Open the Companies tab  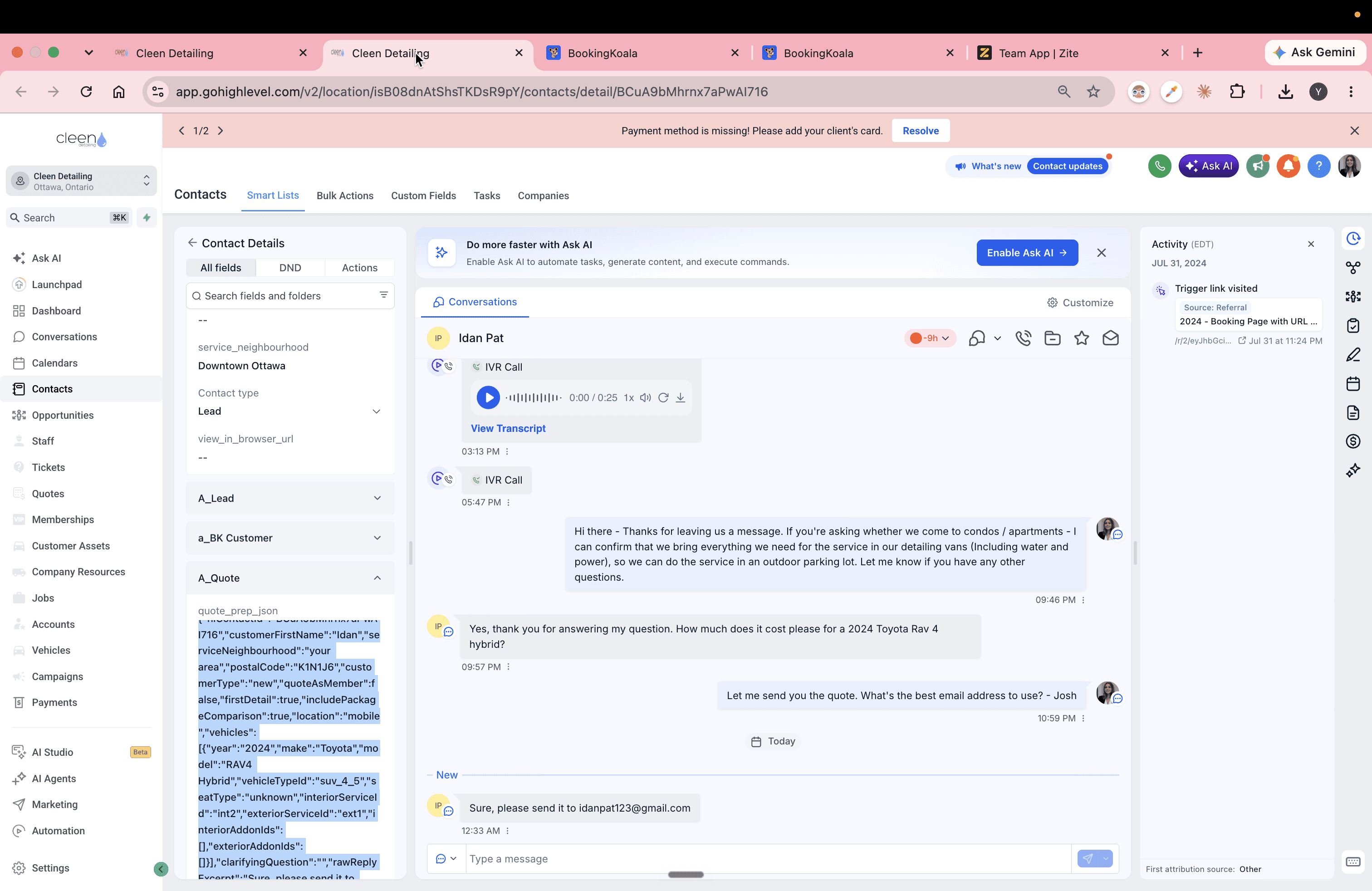543,196
